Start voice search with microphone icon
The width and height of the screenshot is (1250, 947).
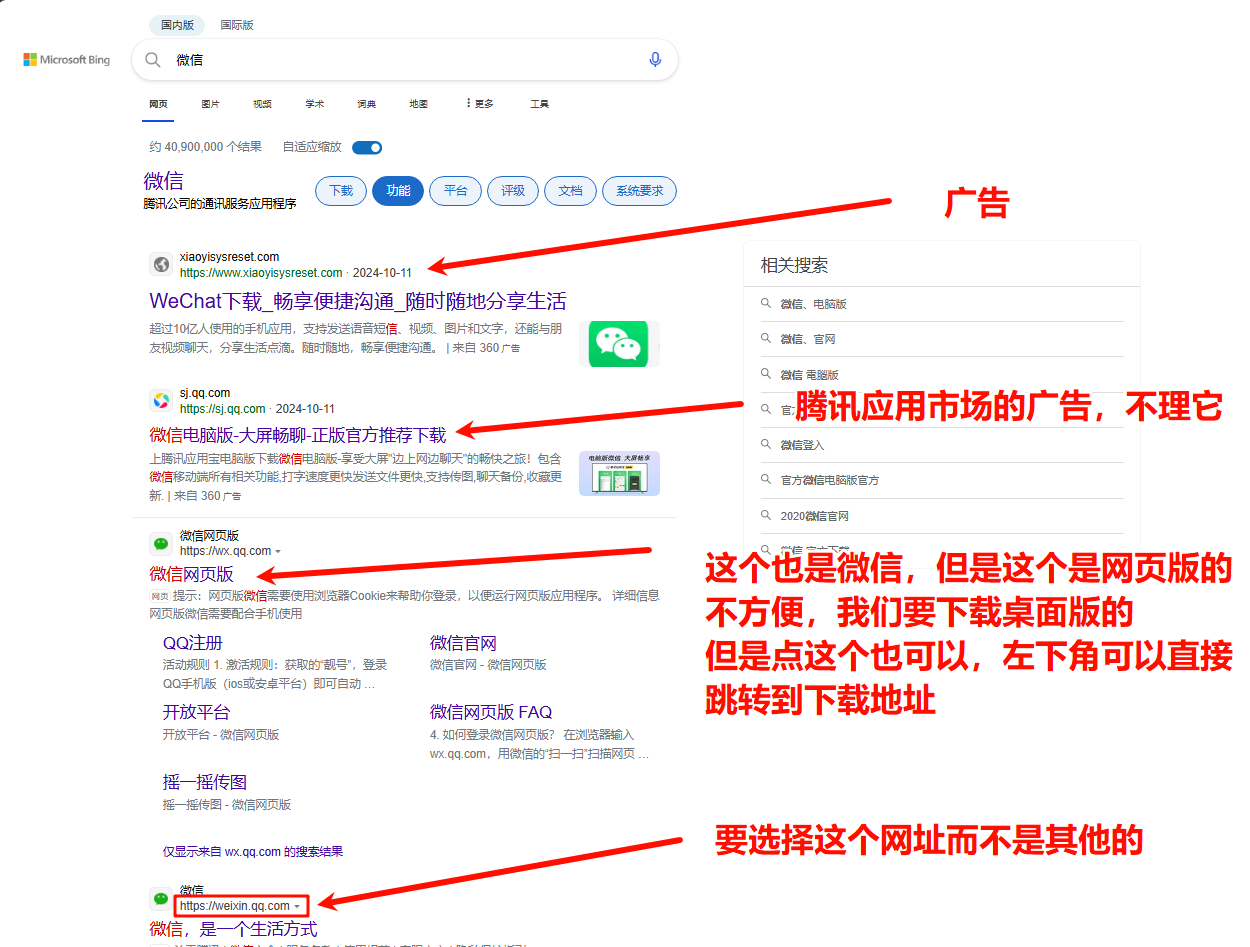tap(655, 60)
